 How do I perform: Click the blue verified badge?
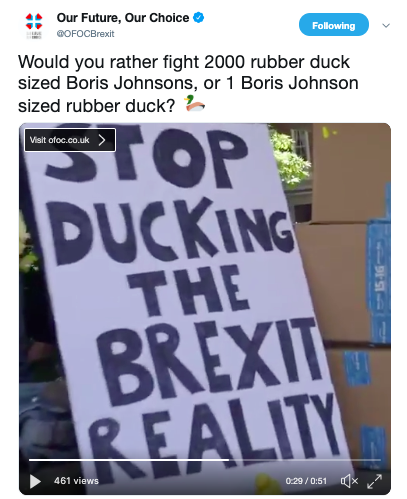199,17
